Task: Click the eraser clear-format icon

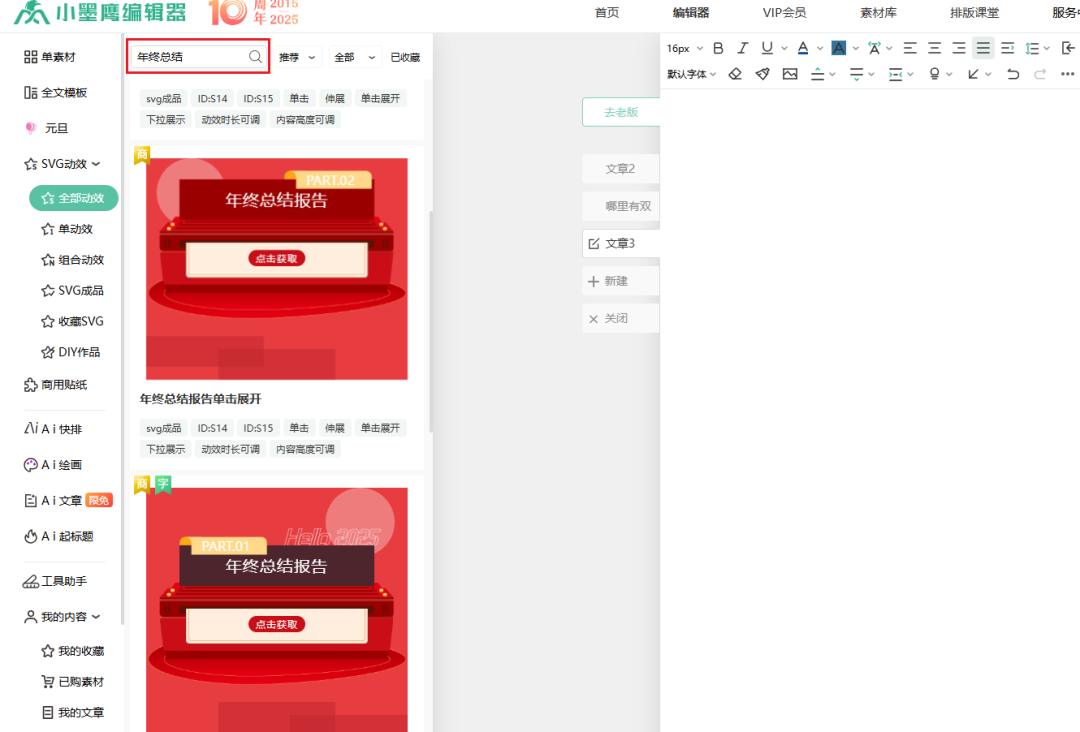Action: [735, 74]
